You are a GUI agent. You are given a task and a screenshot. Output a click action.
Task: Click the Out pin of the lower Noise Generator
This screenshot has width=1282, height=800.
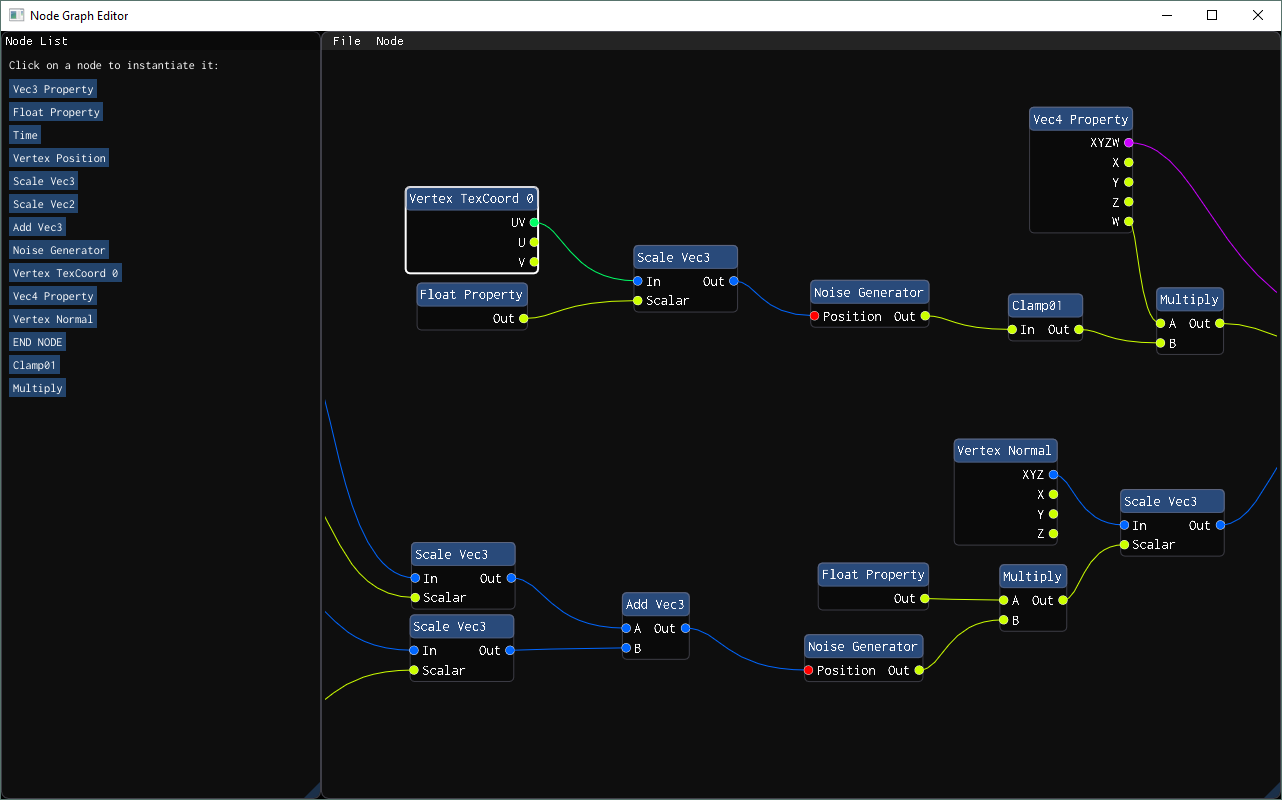921,670
